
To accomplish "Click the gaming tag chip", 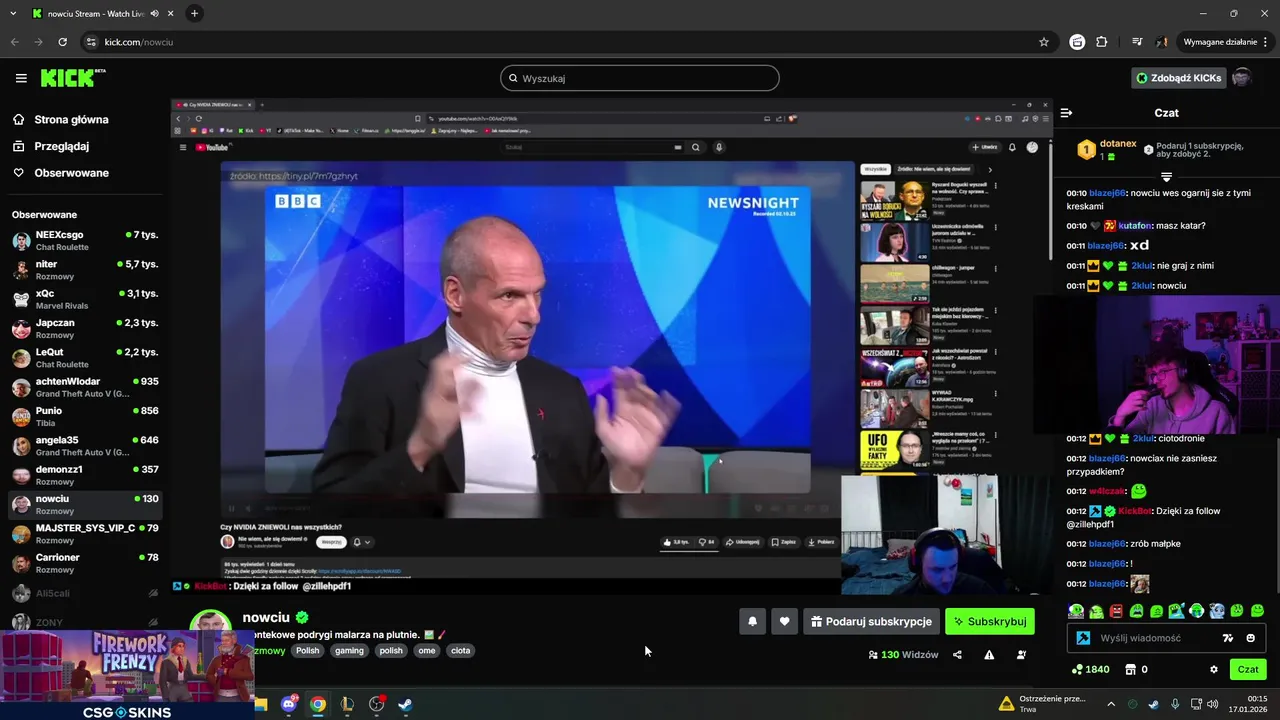I will pos(349,650).
